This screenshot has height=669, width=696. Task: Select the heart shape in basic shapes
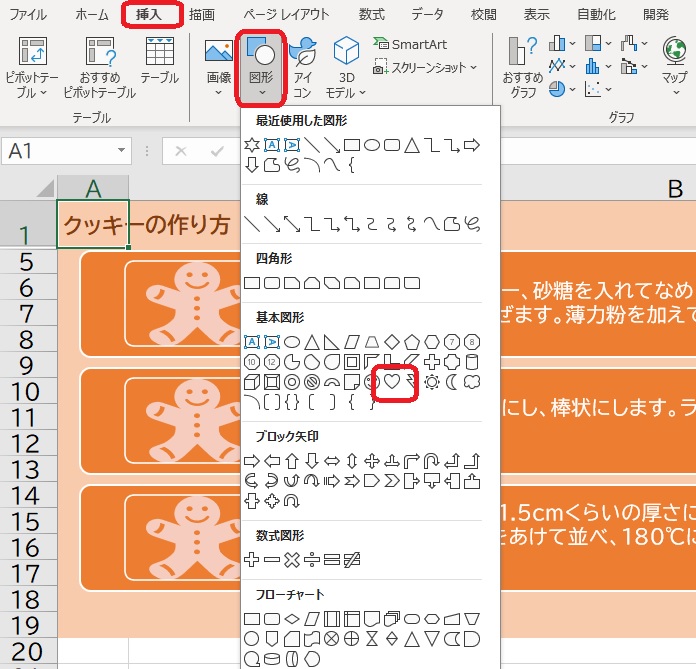coord(393,382)
